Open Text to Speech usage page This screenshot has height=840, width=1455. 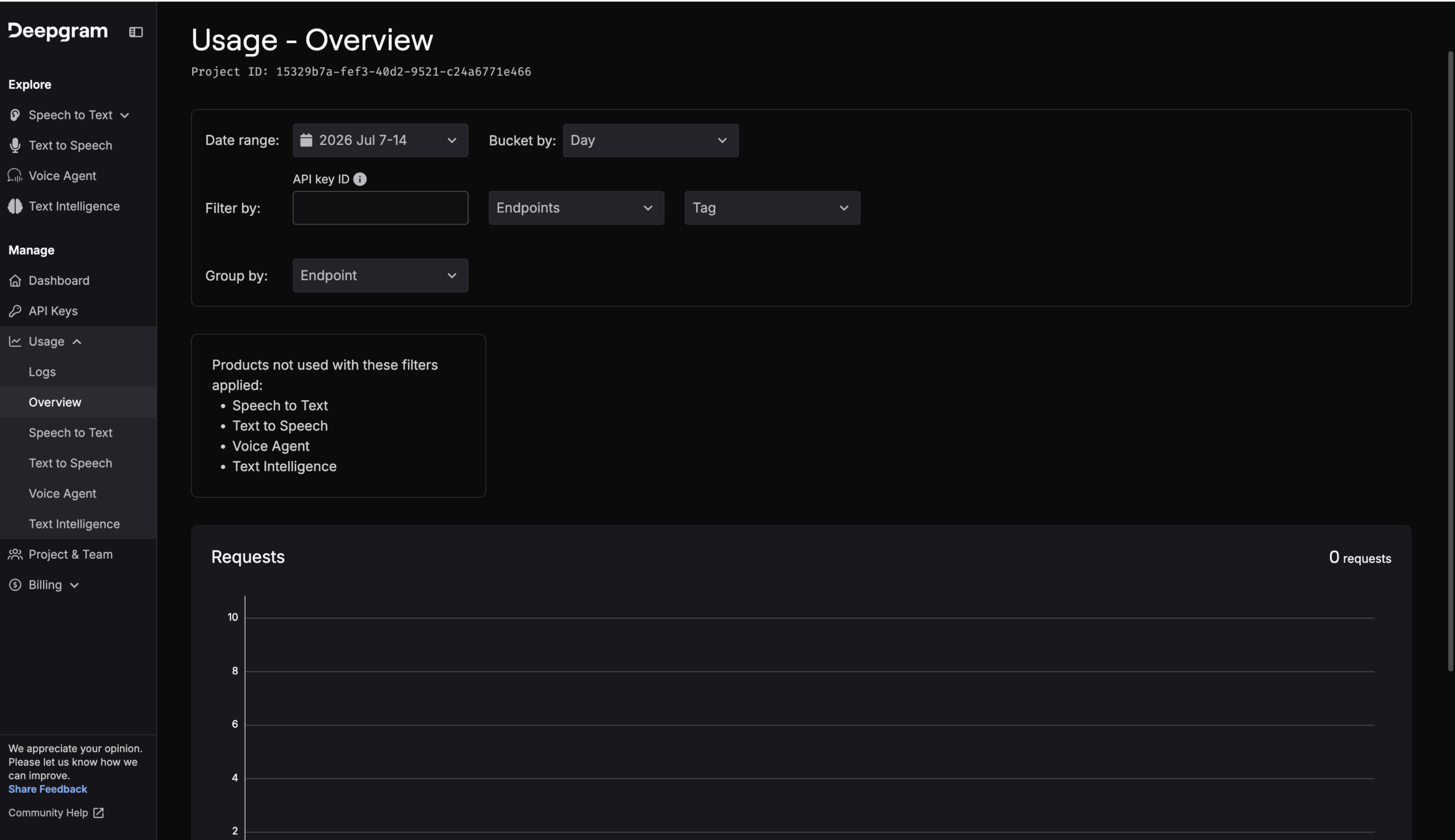[x=70, y=463]
